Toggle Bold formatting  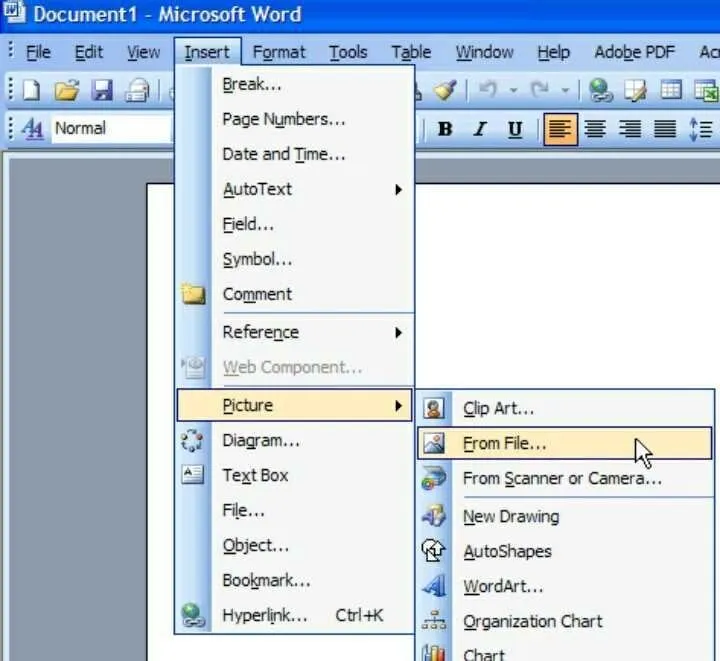pos(445,129)
